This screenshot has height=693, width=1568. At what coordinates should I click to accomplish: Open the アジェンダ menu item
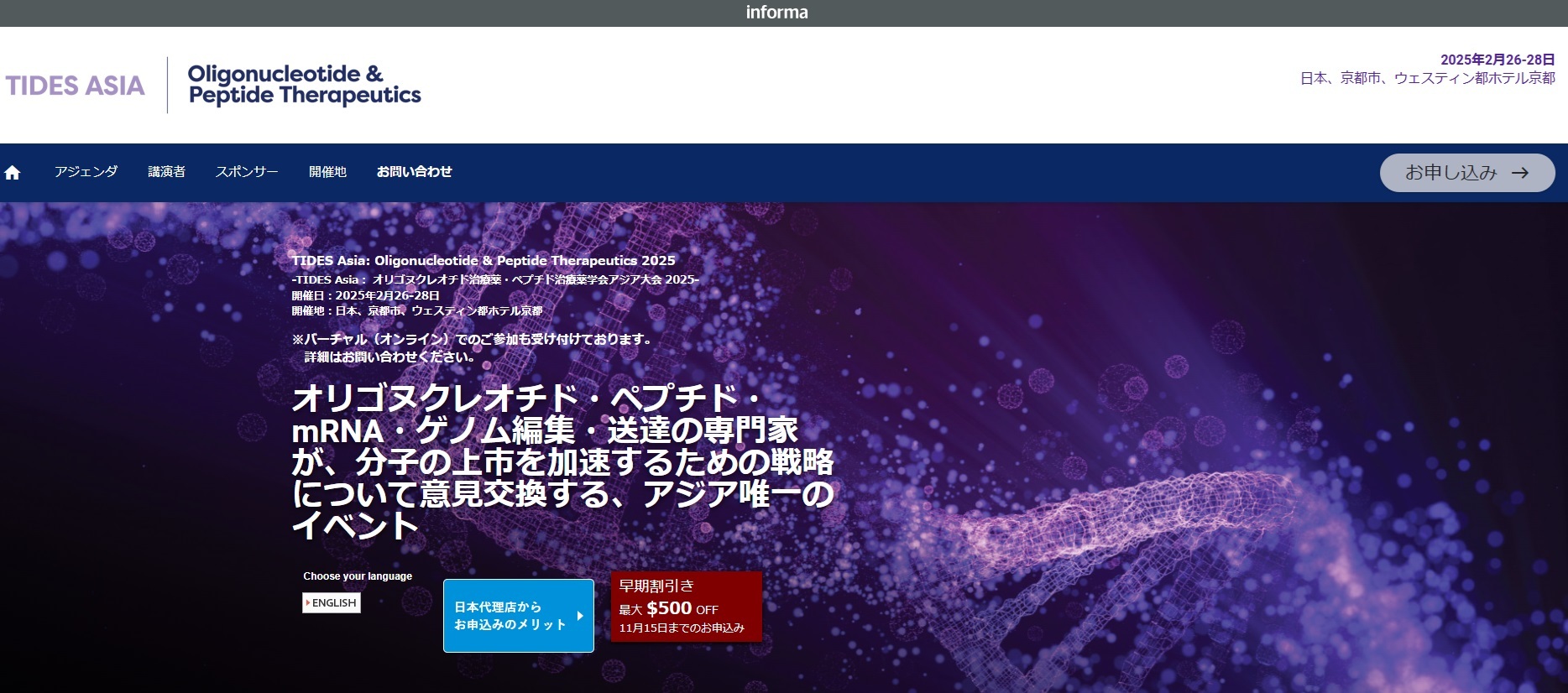[86, 172]
